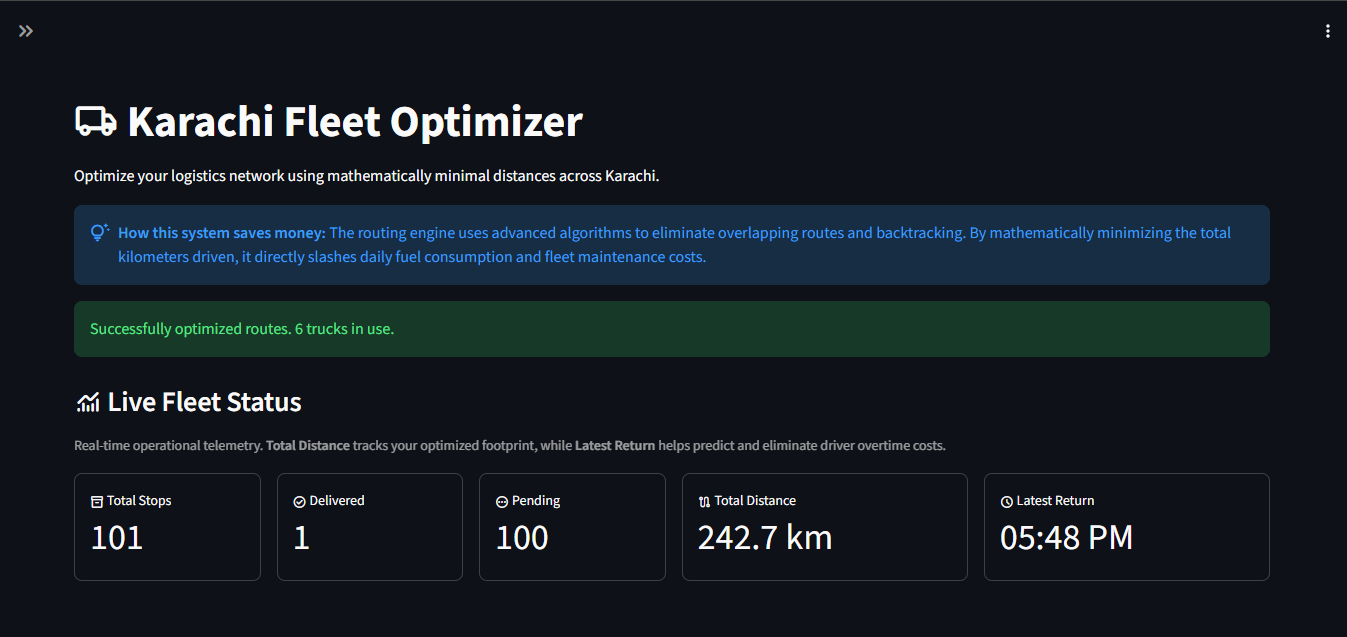Click the Pending circle icon

[x=502, y=502]
